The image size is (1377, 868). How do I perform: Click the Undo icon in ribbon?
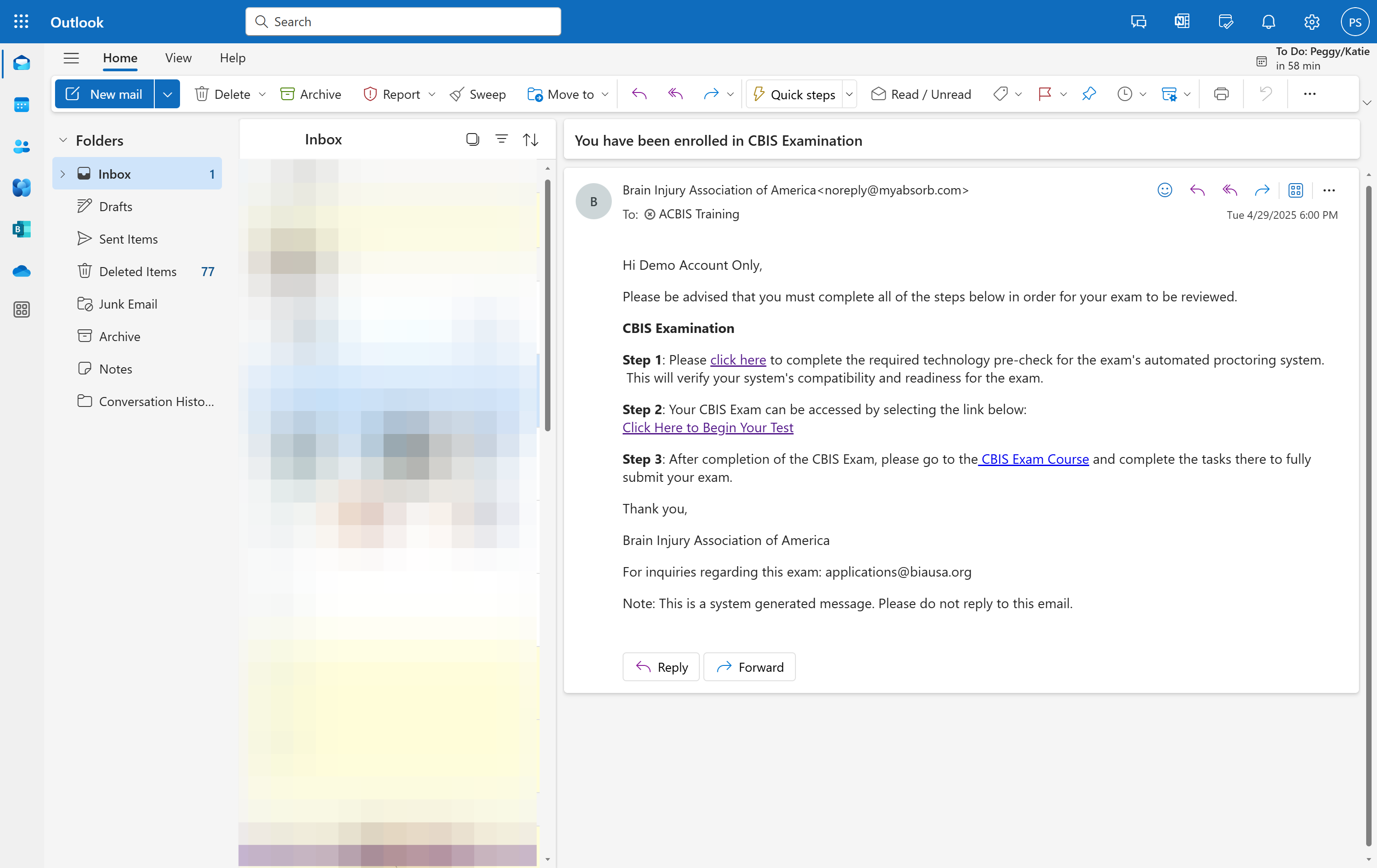coord(1266,94)
